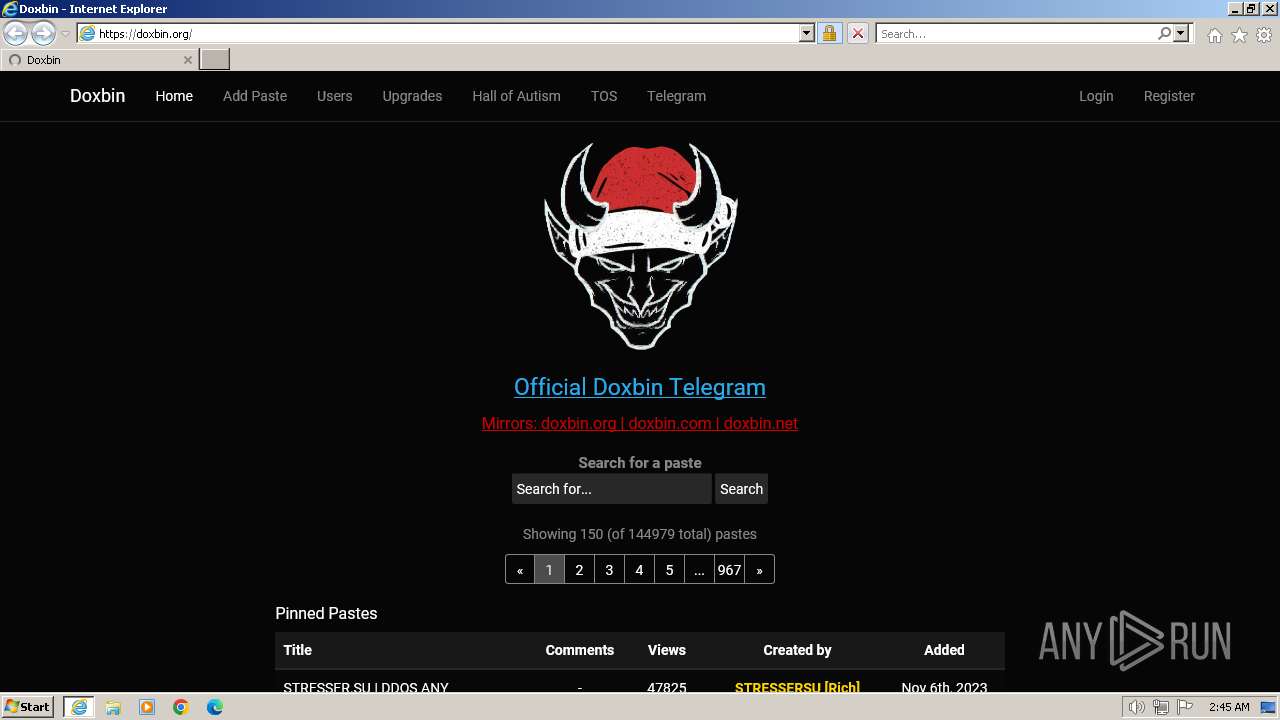Screen dimensions: 1280x720
Task: Click the address bar URL field
Action: (x=438, y=34)
